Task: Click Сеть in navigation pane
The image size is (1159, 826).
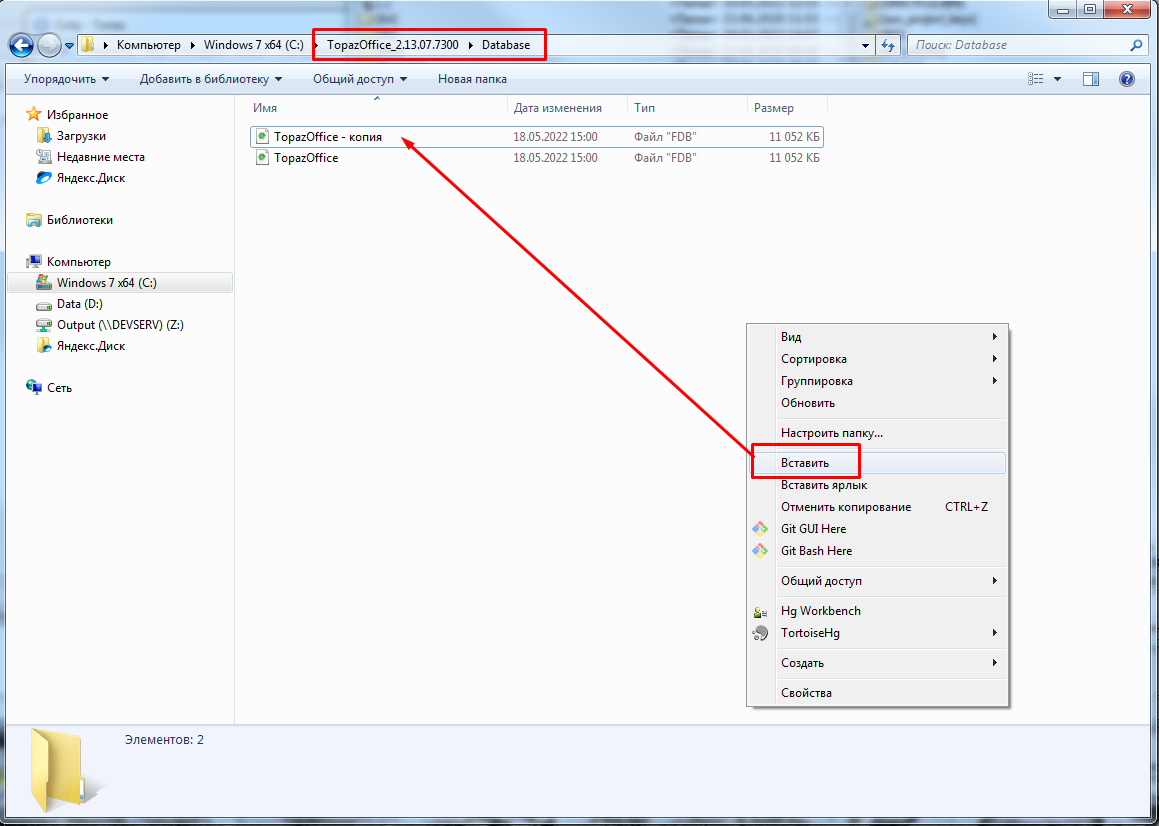Action: click(x=59, y=387)
